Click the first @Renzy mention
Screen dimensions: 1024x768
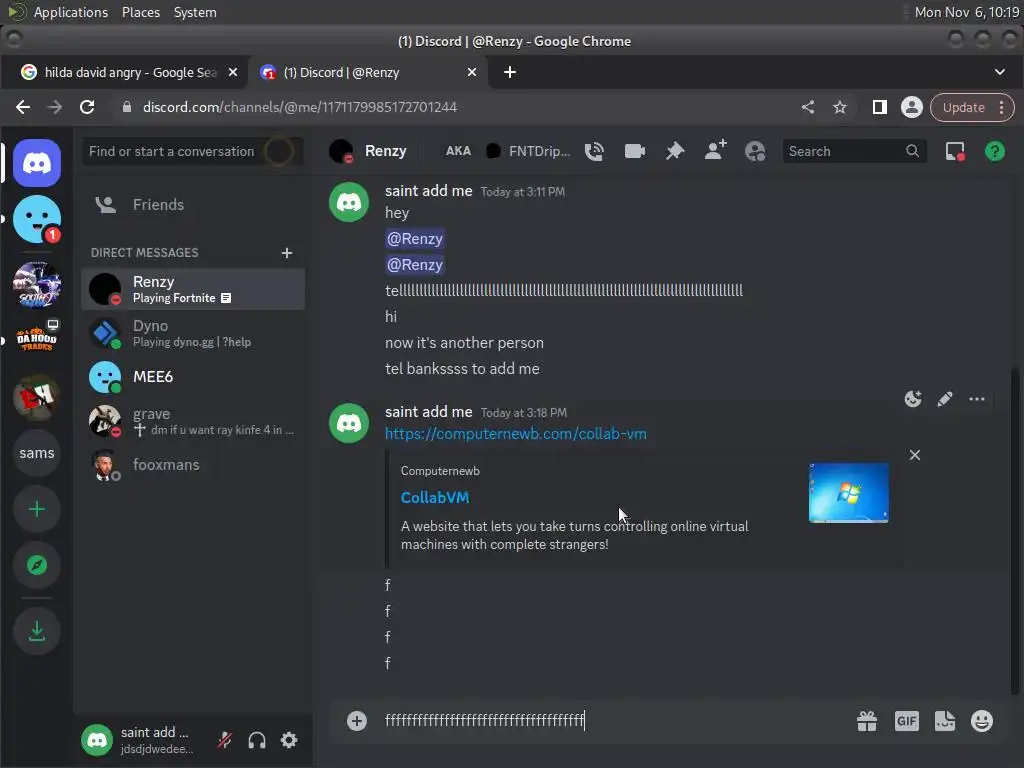click(x=415, y=239)
